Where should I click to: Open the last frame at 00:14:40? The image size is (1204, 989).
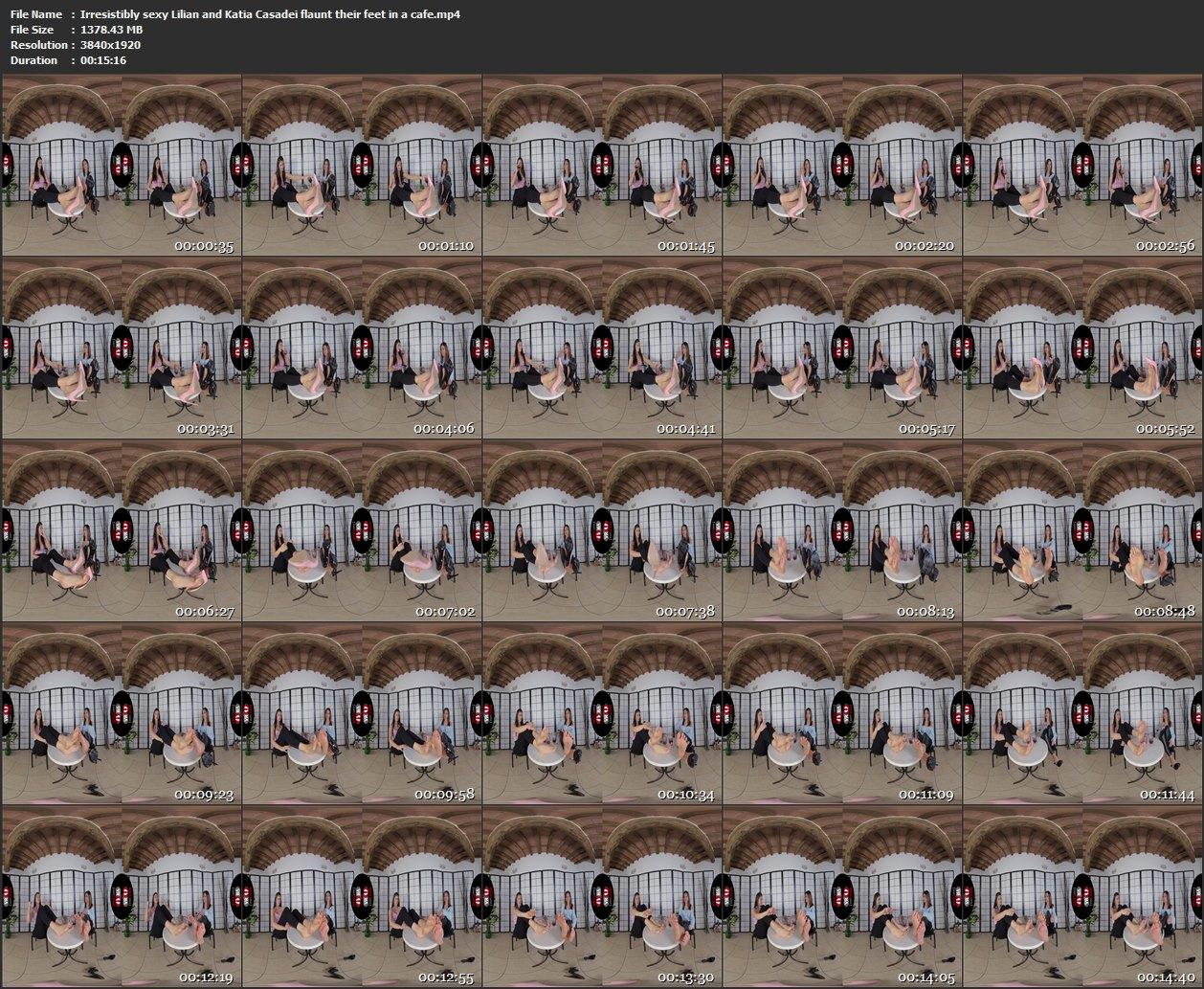coord(1082,897)
